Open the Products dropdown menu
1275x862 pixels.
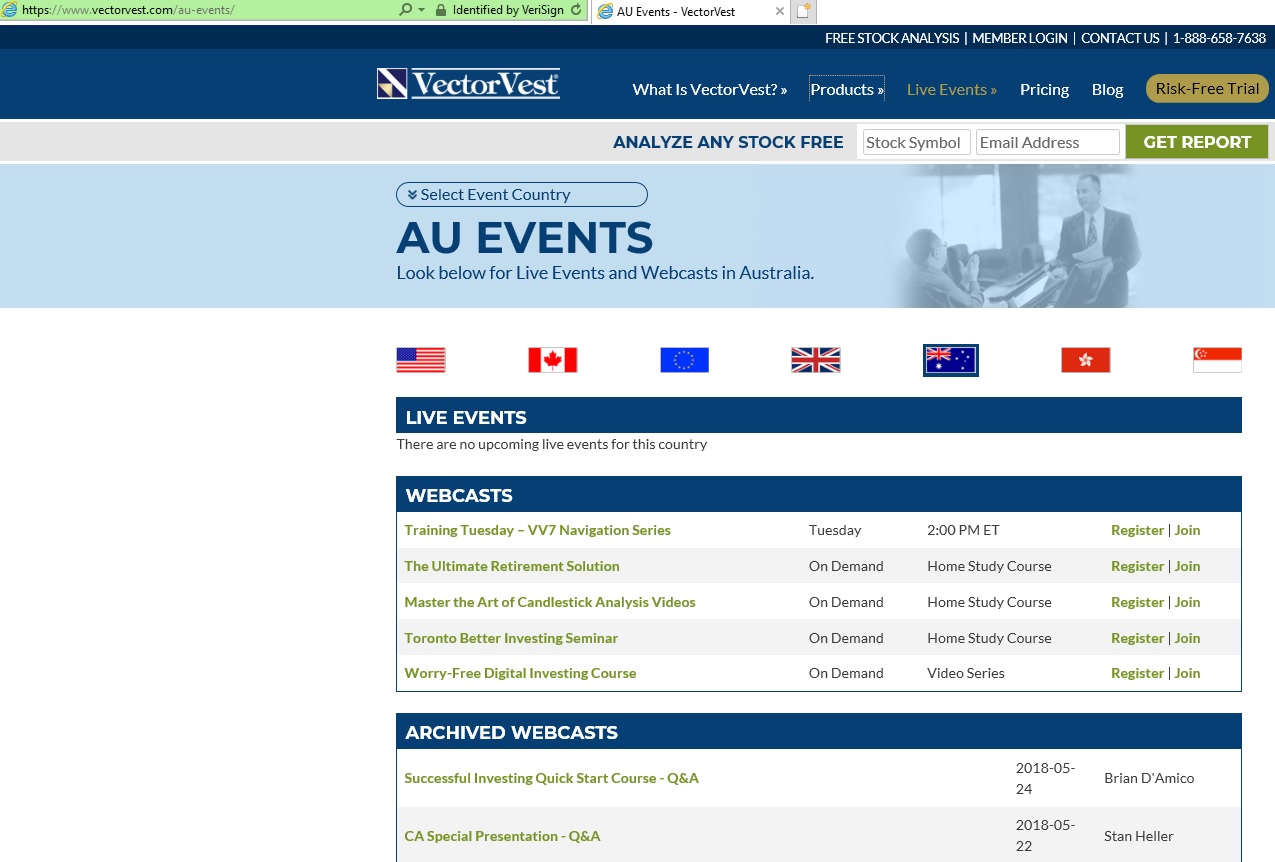pos(846,89)
